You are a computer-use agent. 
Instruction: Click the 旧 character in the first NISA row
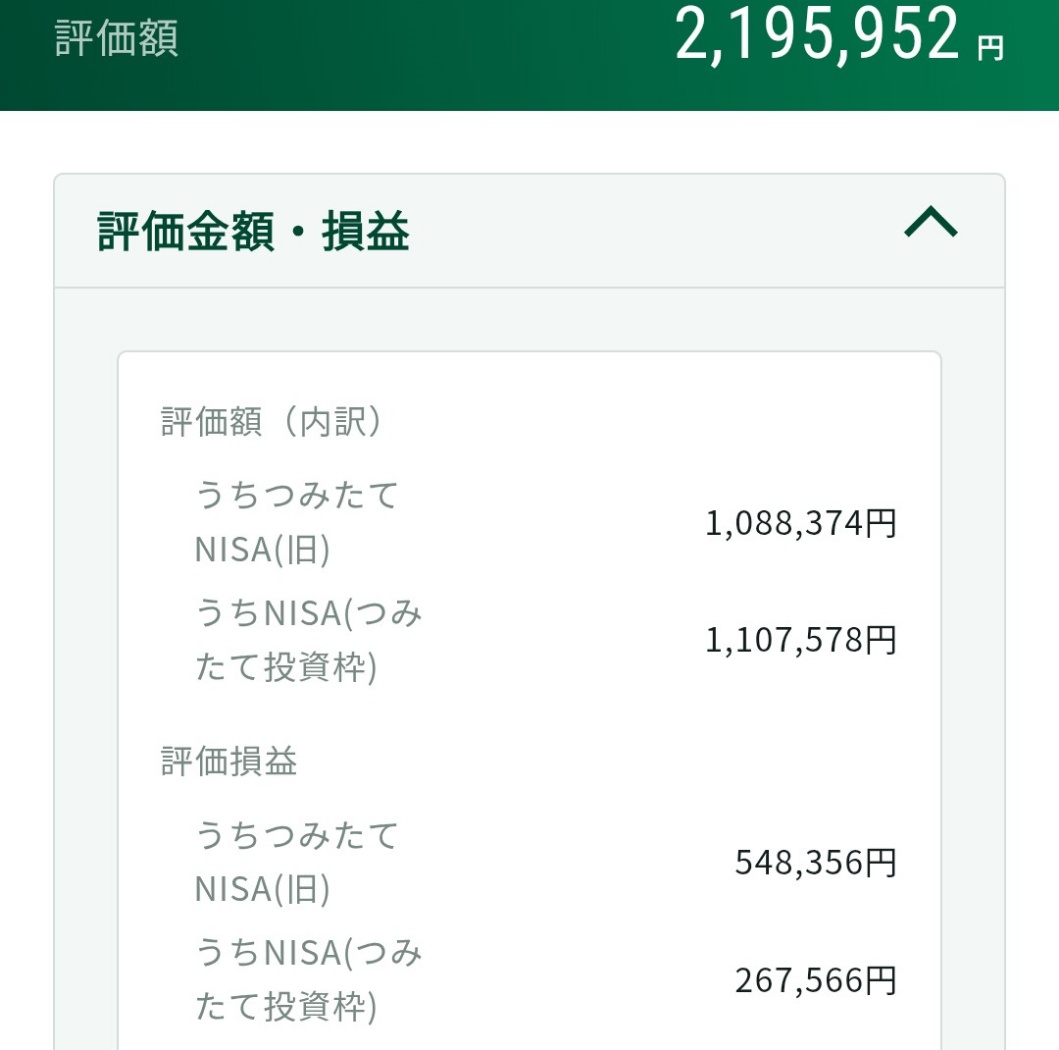307,550
